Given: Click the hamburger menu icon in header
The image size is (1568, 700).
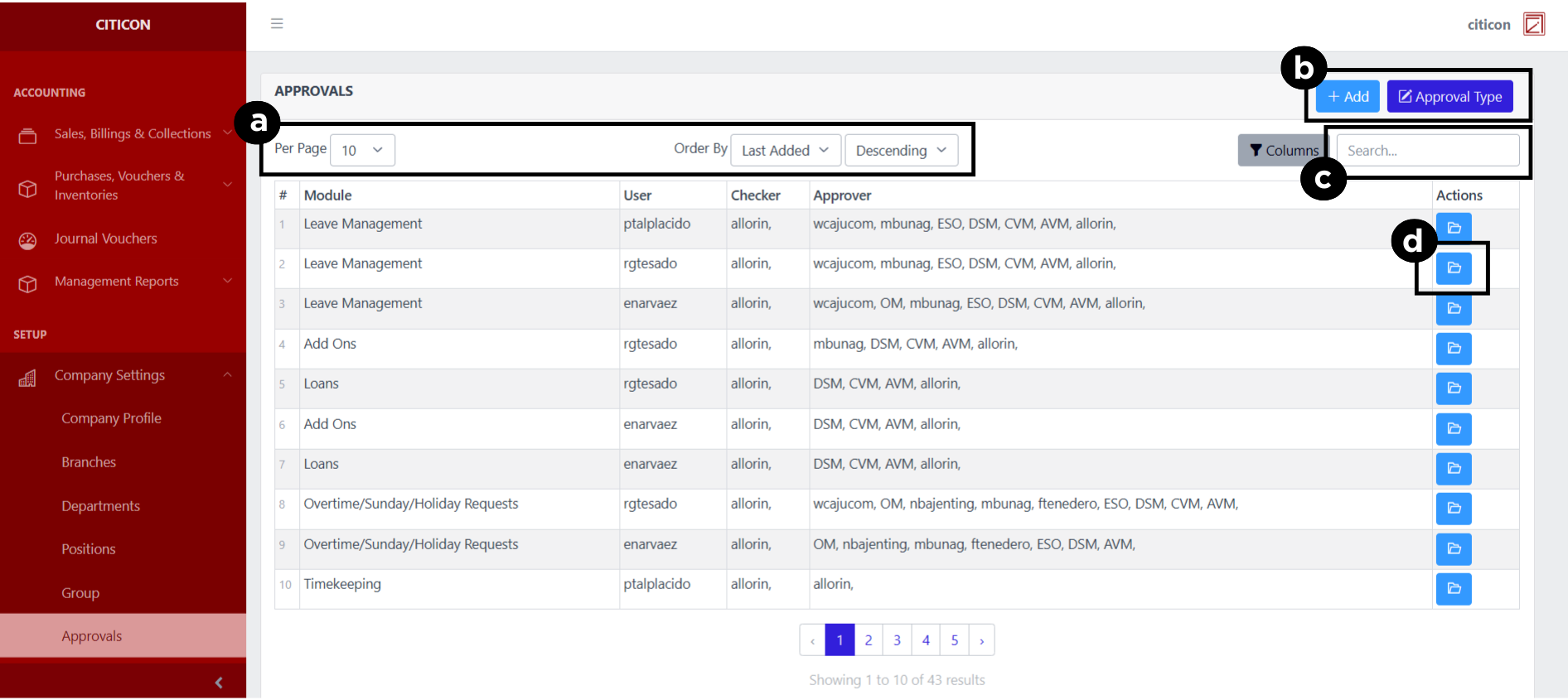Looking at the screenshot, I should tap(277, 24).
